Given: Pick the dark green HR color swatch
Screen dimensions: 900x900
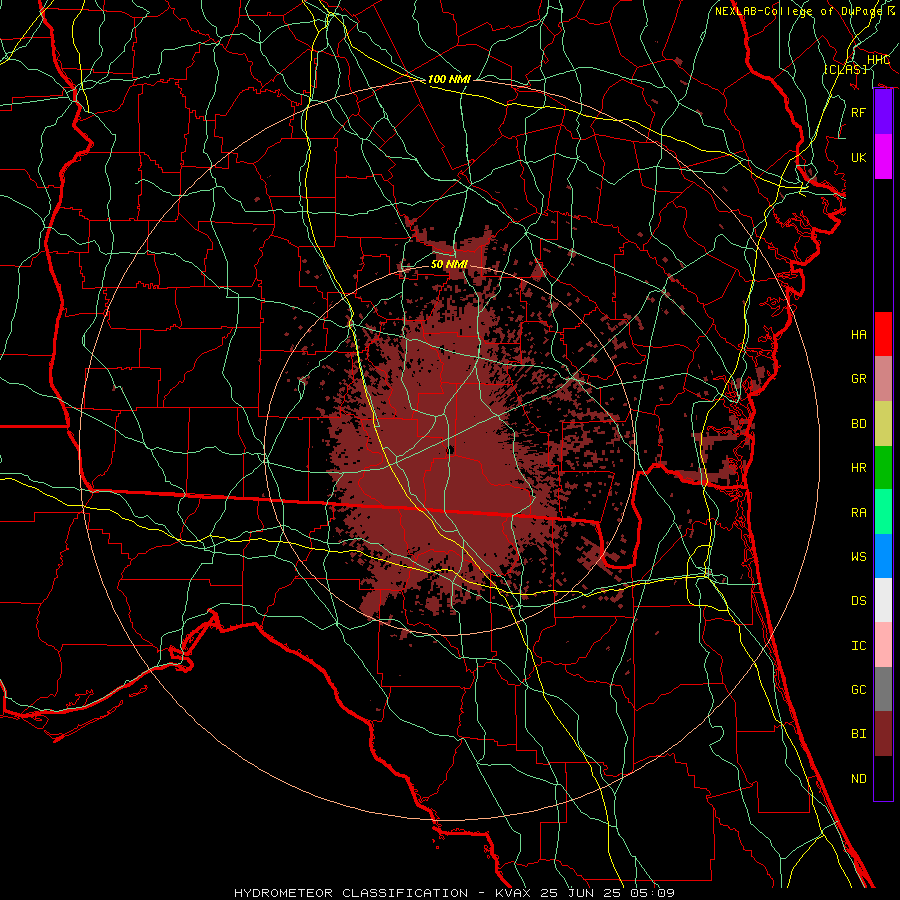Looking at the screenshot, I should click(x=883, y=468).
